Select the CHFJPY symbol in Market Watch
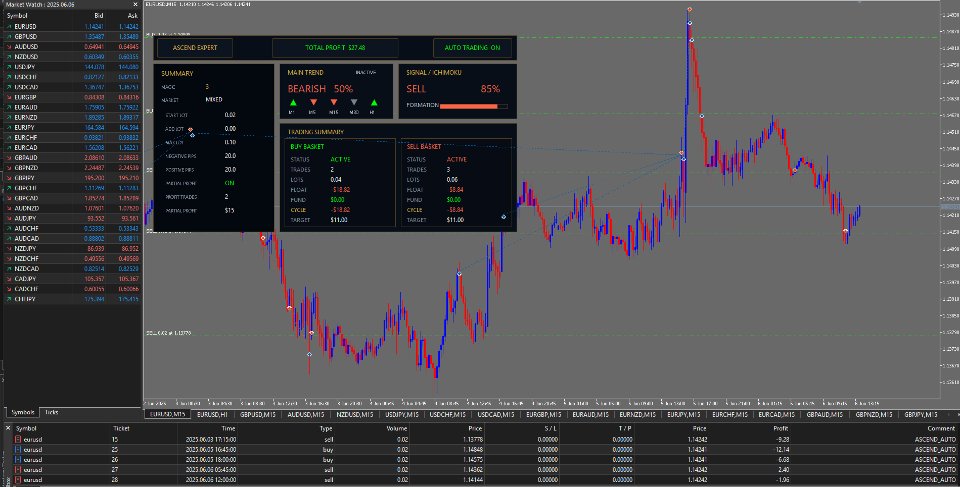This screenshot has height=487, width=960. click(x=24, y=299)
